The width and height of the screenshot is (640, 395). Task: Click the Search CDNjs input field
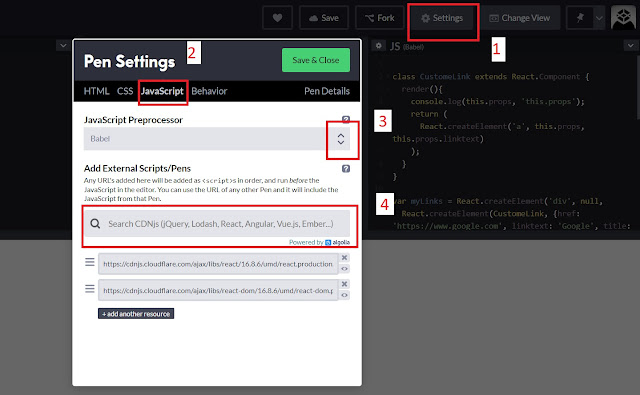coord(217,224)
